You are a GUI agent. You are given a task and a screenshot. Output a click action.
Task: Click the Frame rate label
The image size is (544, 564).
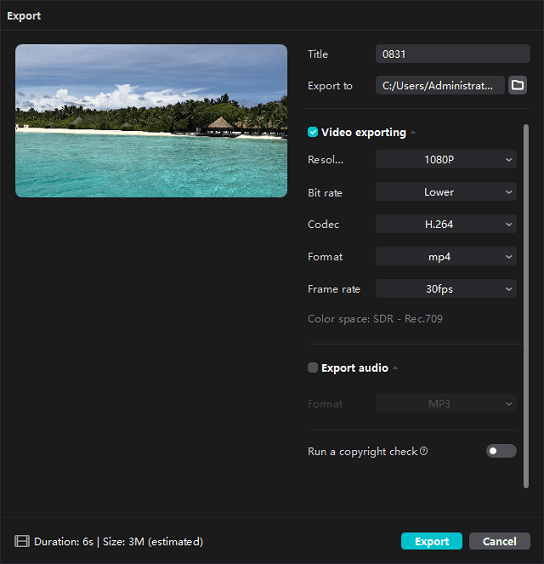pos(334,289)
